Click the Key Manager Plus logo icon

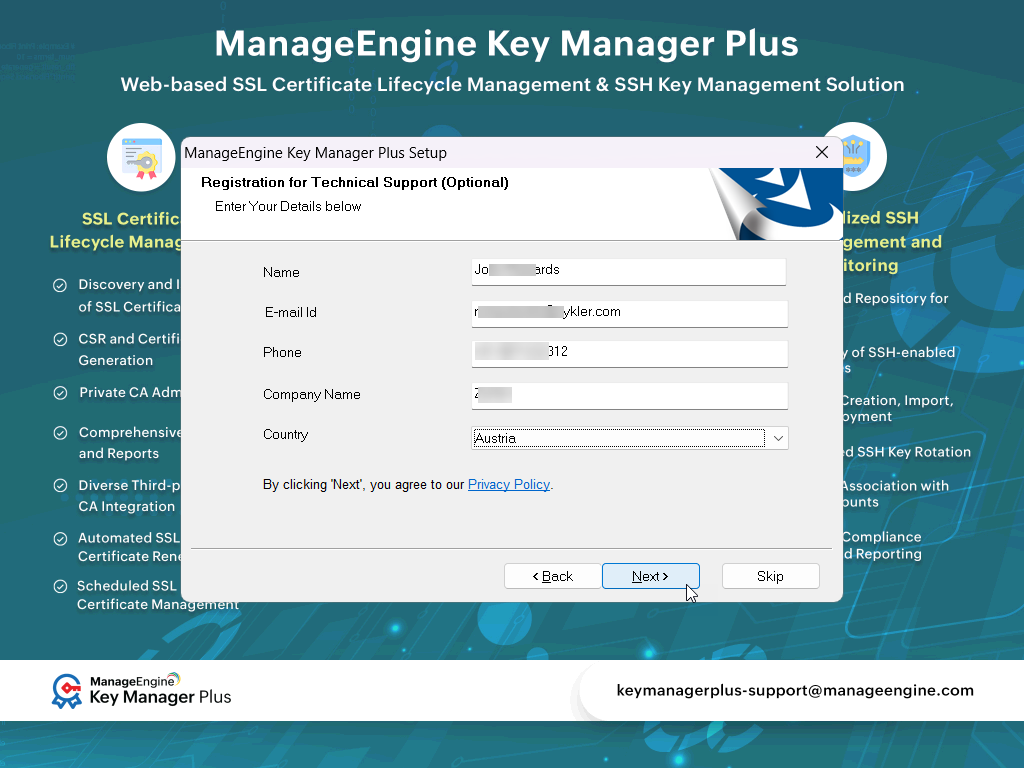pos(67,692)
